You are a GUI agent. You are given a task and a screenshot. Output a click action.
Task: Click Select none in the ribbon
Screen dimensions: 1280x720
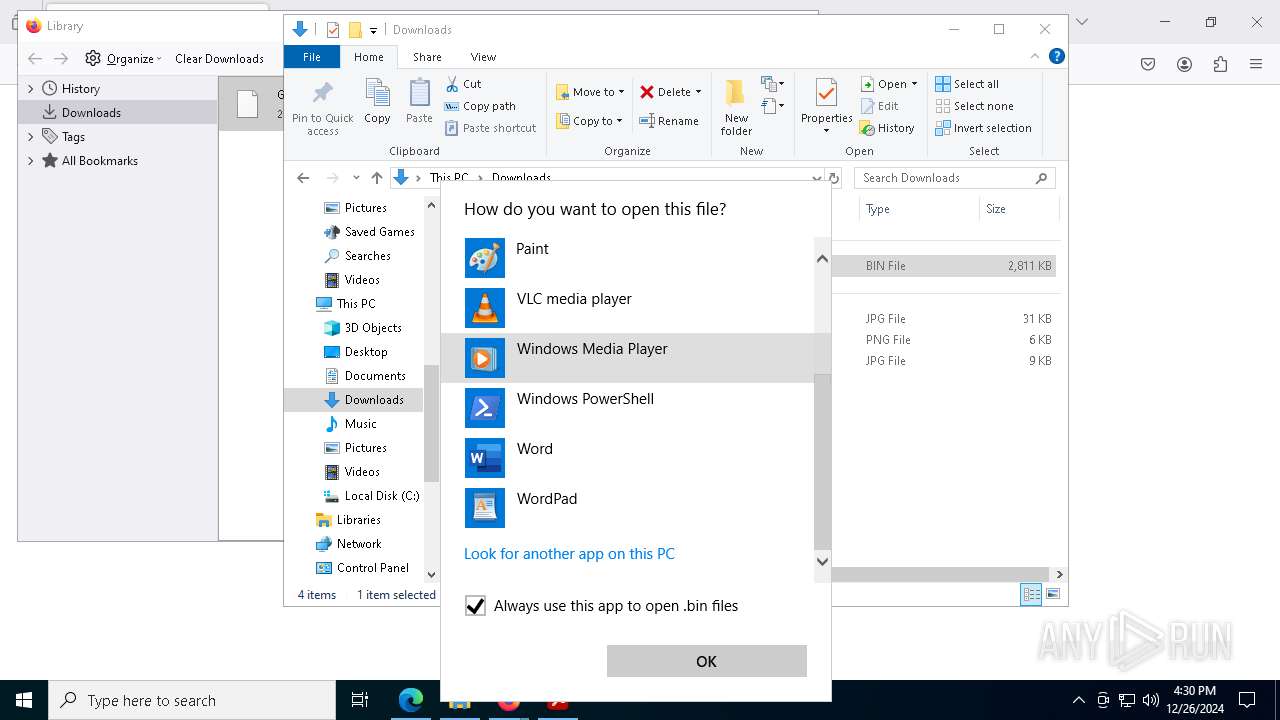tap(975, 106)
